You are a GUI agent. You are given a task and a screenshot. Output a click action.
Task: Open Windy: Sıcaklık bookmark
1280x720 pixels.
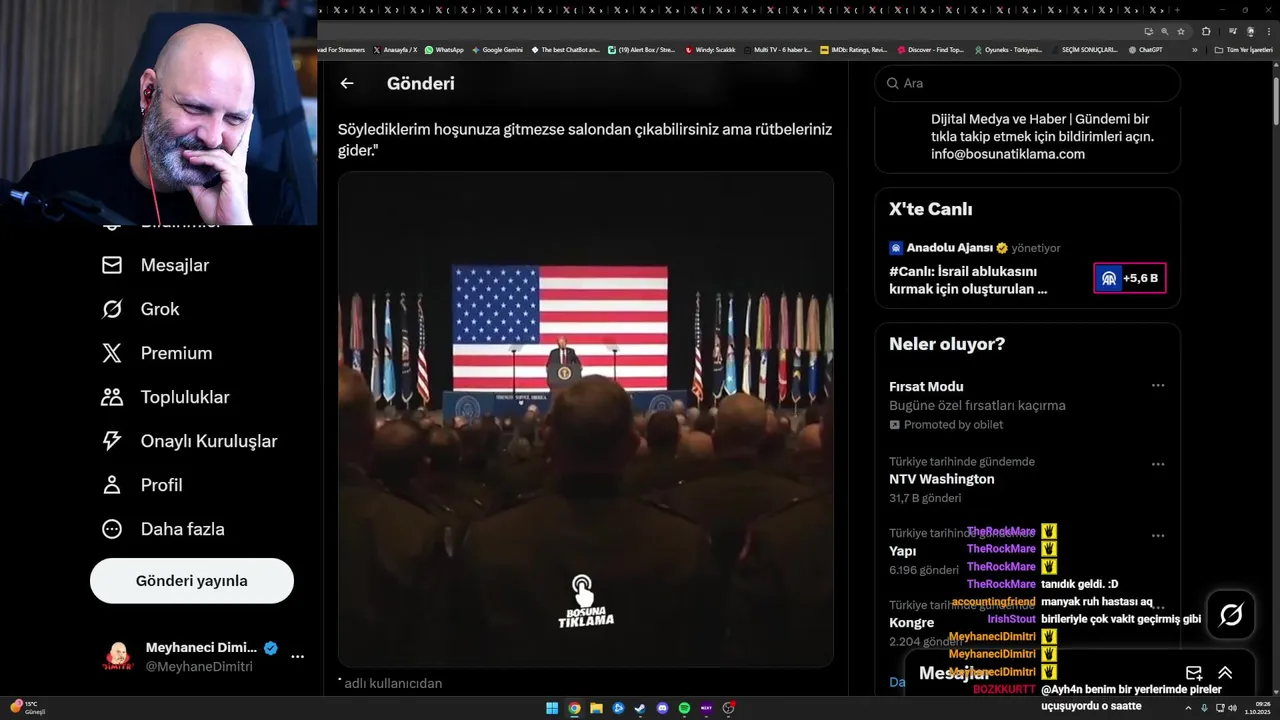[710, 50]
